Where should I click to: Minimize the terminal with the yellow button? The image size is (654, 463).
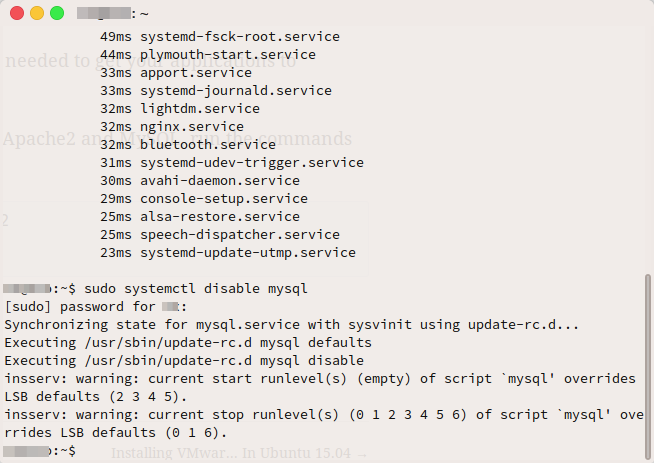37,13
